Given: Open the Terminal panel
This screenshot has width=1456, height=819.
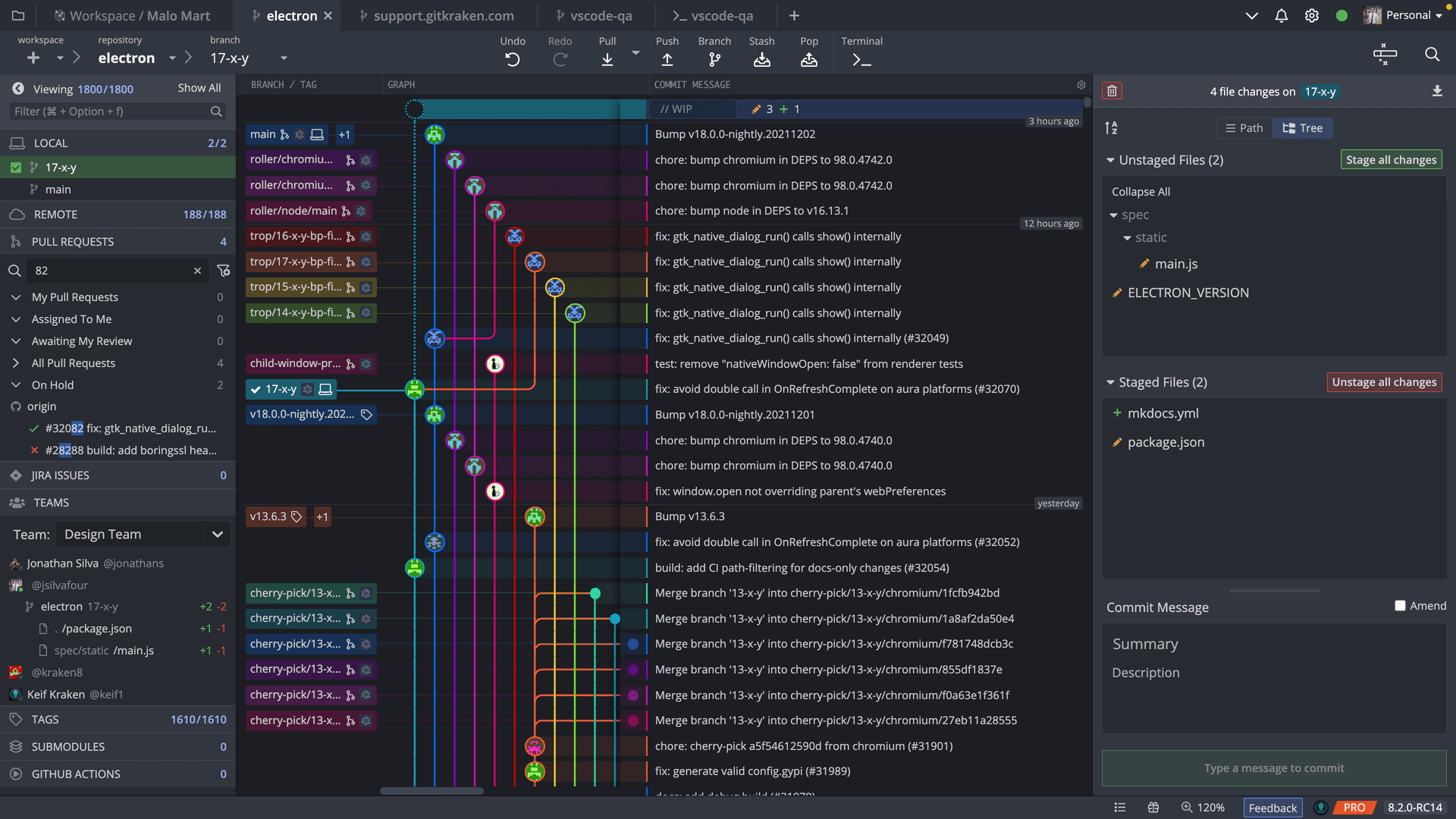Looking at the screenshot, I should (x=862, y=51).
